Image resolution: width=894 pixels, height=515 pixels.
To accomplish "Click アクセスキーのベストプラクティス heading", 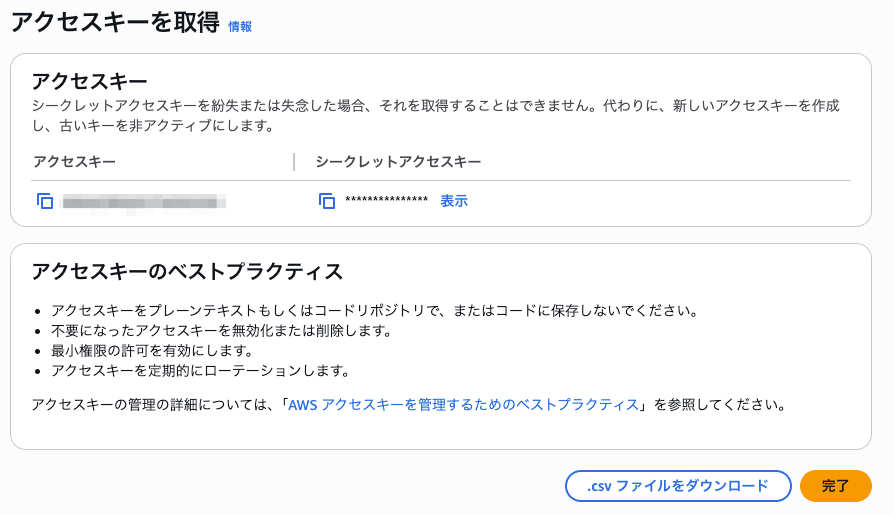I will point(187,271).
